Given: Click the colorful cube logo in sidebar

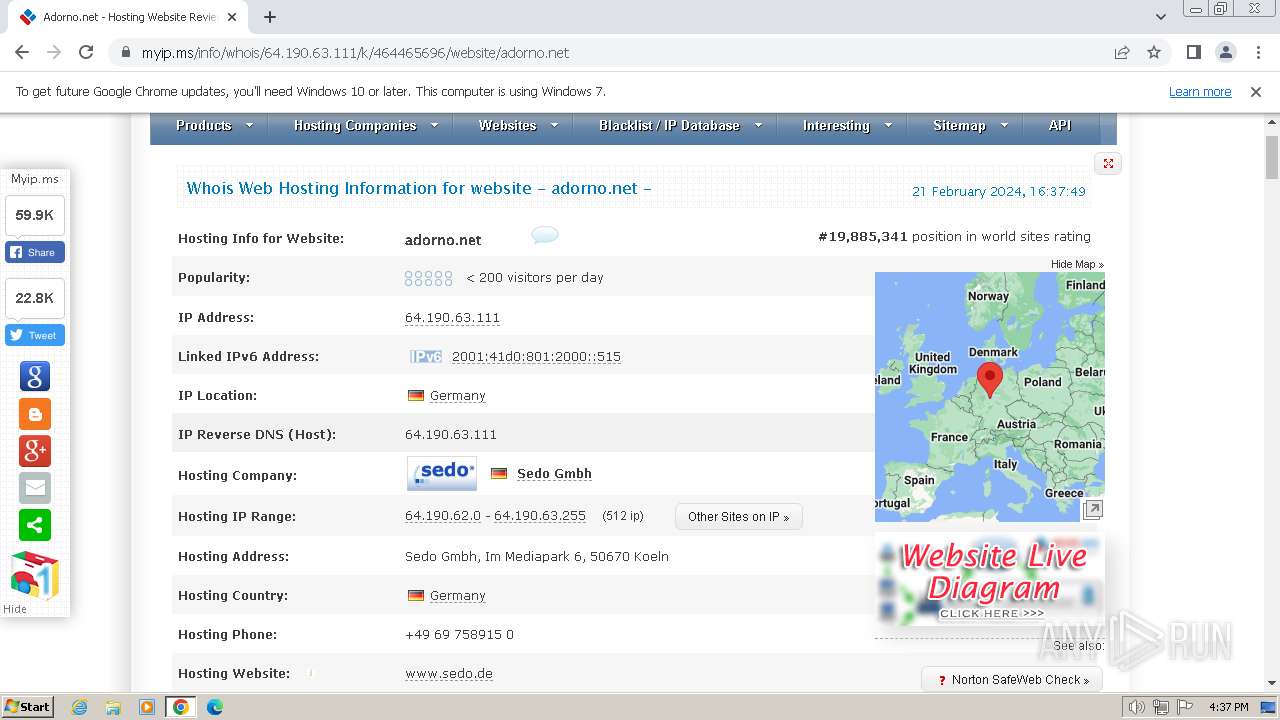Looking at the screenshot, I should (x=35, y=575).
